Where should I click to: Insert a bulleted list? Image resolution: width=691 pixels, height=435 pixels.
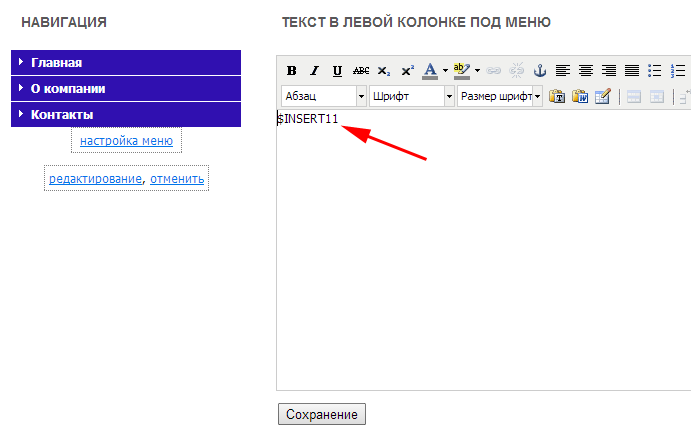coord(655,71)
